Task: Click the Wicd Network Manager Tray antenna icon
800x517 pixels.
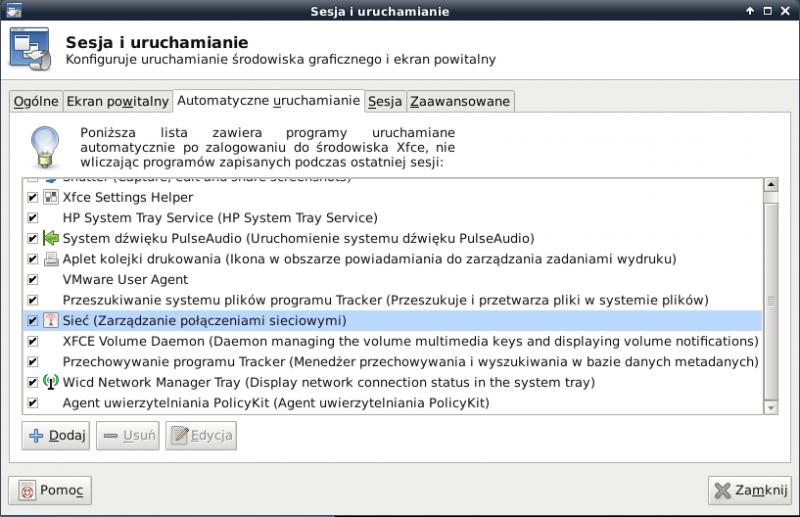Action: pos(51,382)
